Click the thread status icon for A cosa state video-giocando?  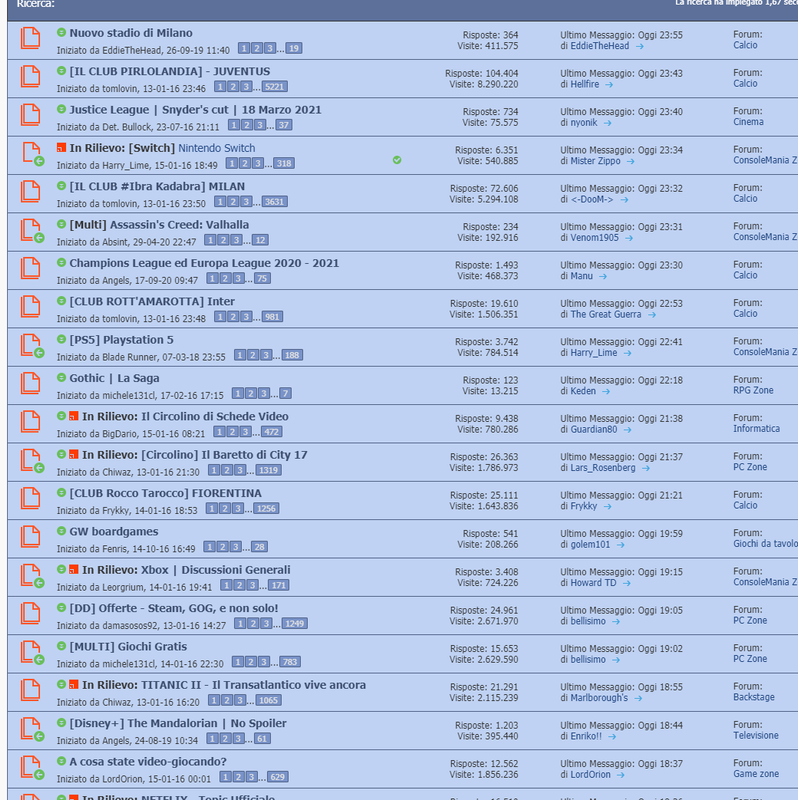pos(32,768)
